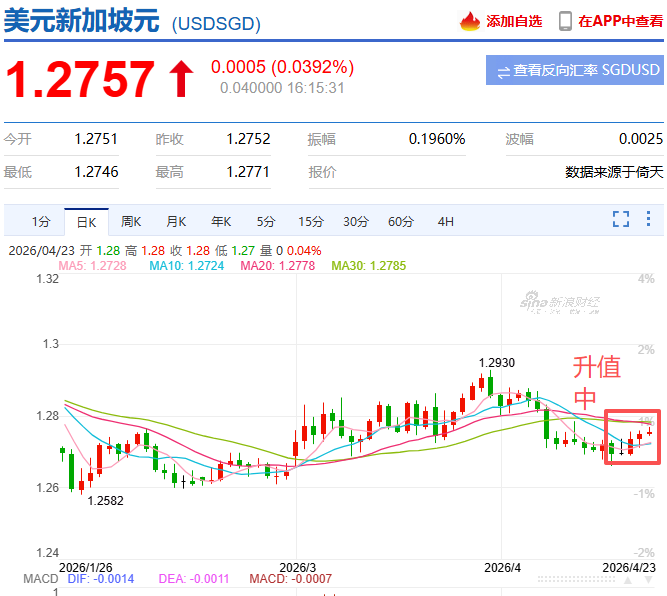The image size is (667, 596).
Task: Click the 1.2930 peak candlestick on chart
Action: tap(482, 383)
